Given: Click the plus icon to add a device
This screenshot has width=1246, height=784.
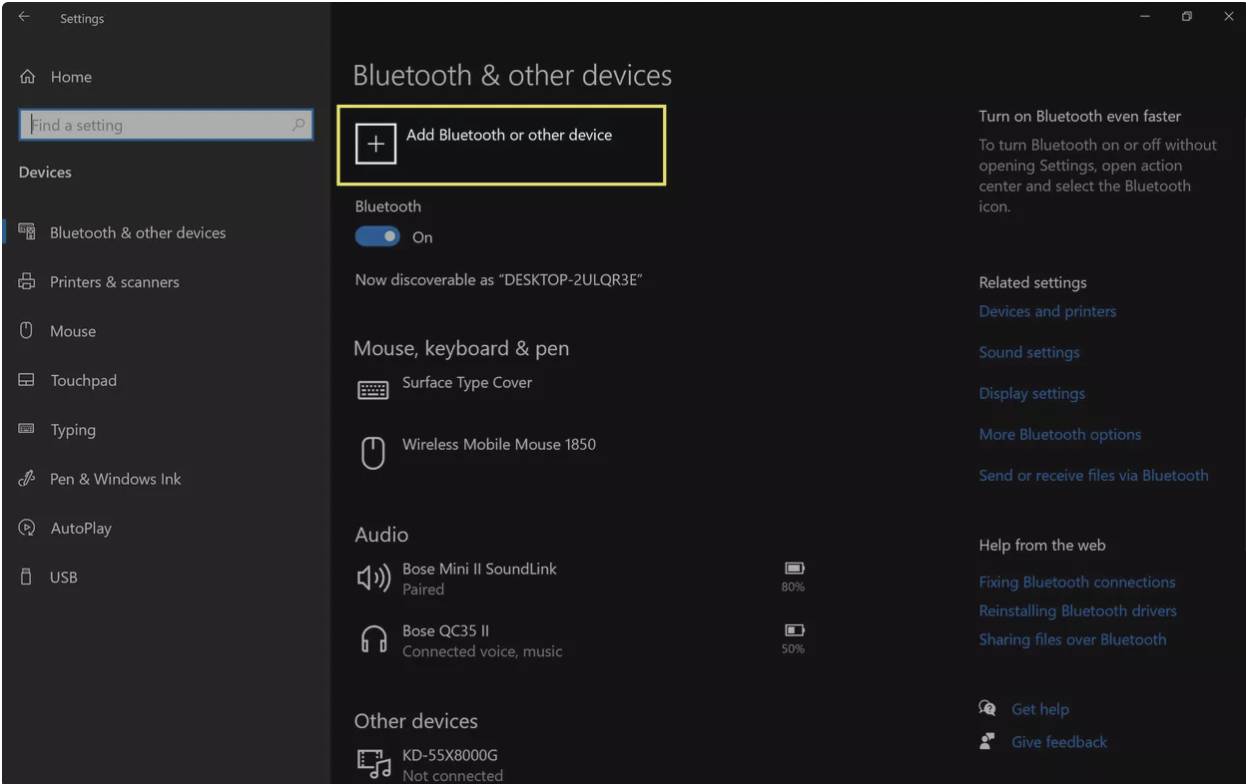Looking at the screenshot, I should [375, 145].
